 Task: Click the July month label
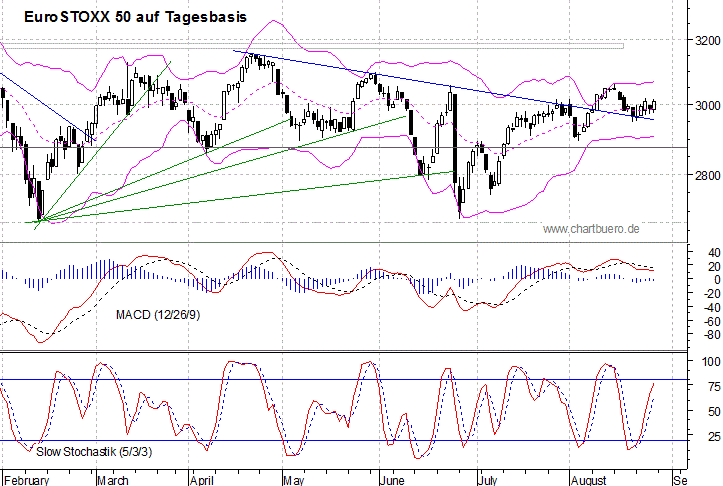[488, 480]
